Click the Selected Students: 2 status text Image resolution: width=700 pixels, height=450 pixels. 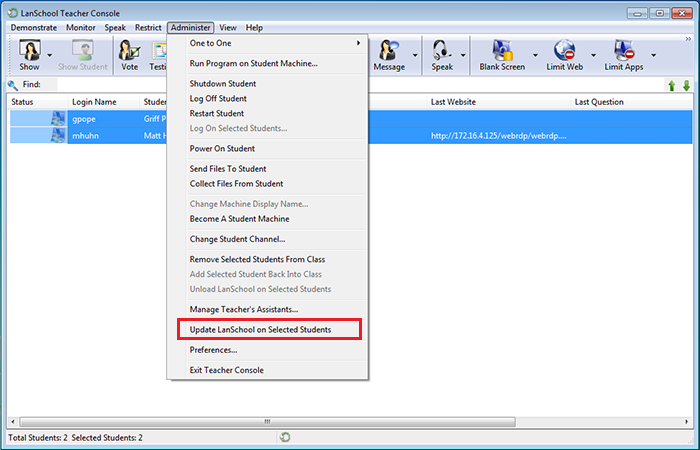[107, 438]
